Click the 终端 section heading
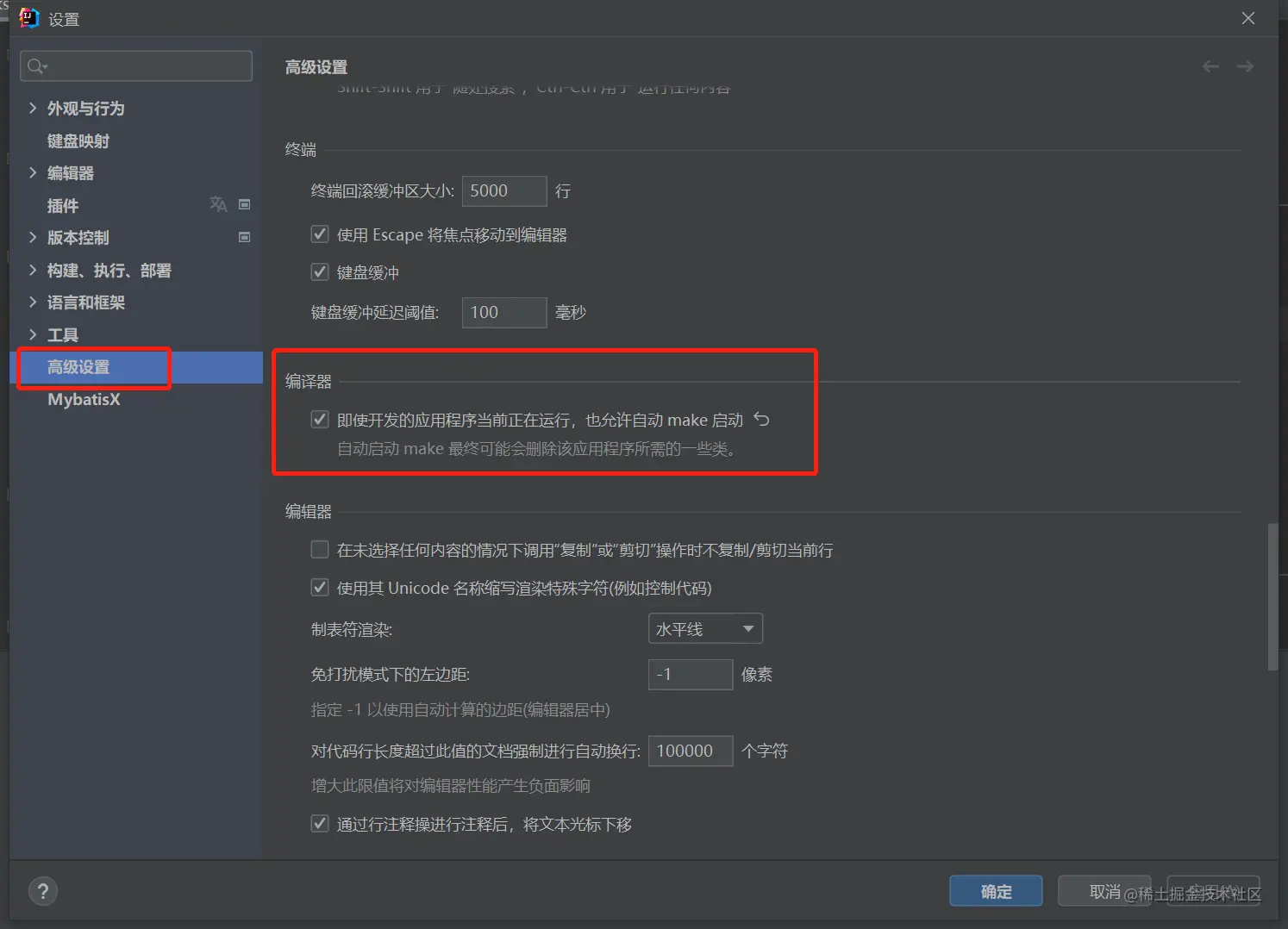The height and width of the screenshot is (929, 1288). (x=301, y=149)
